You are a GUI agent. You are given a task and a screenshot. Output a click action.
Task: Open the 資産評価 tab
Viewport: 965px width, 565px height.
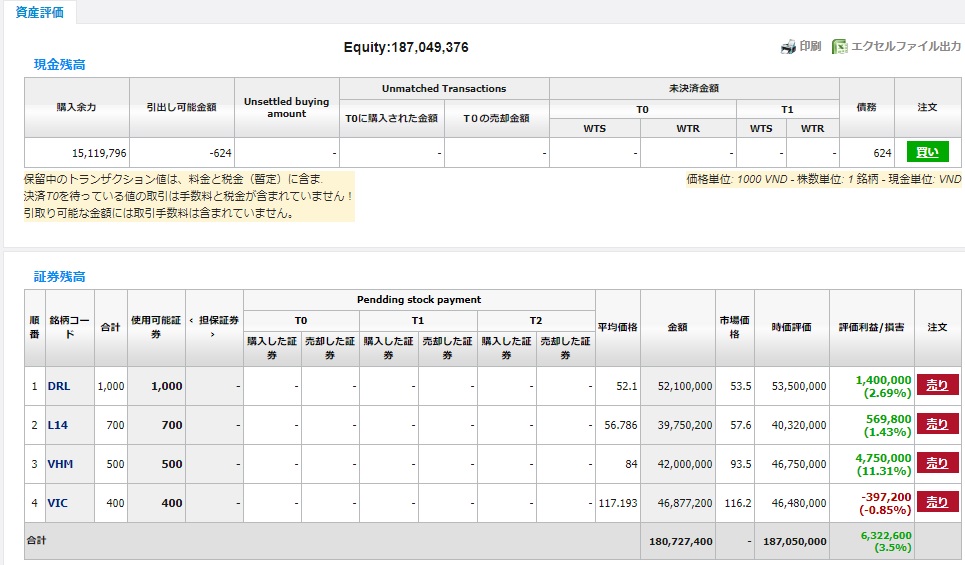point(37,11)
